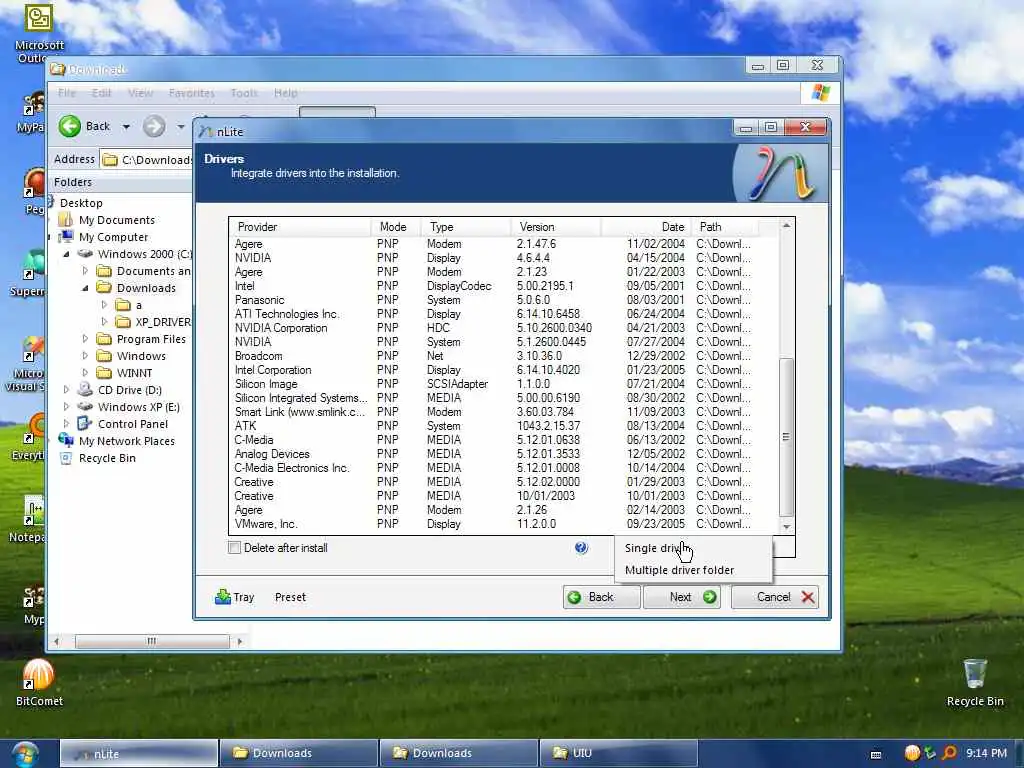Expand the Documents an... folder node
The image size is (1024, 768).
tap(86, 271)
